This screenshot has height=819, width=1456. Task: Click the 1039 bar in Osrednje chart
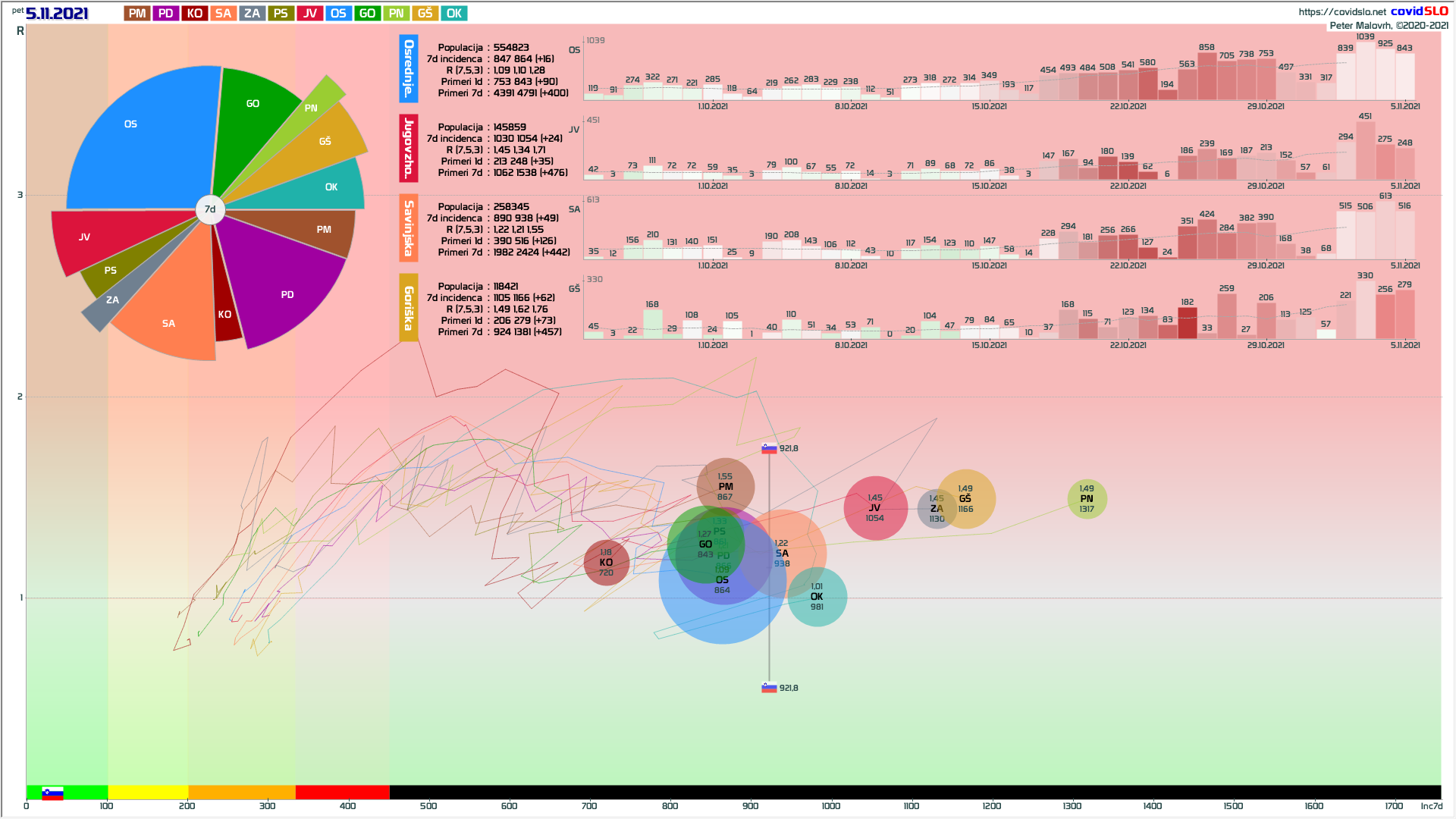(x=1365, y=71)
